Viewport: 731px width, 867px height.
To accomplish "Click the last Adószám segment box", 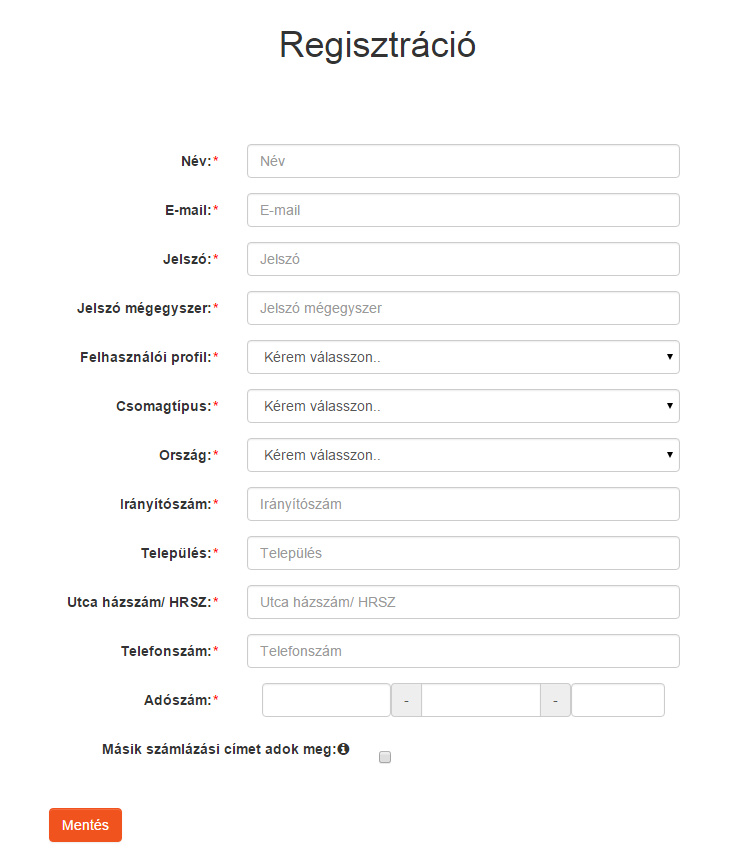I will [618, 700].
